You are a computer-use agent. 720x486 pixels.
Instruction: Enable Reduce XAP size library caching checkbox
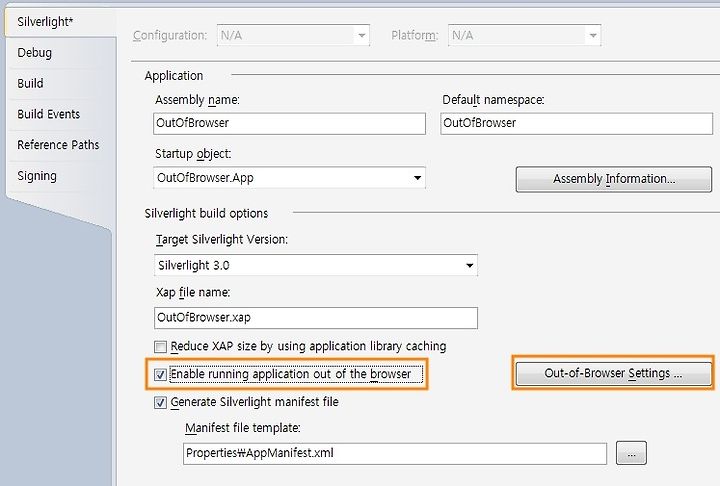click(x=160, y=346)
